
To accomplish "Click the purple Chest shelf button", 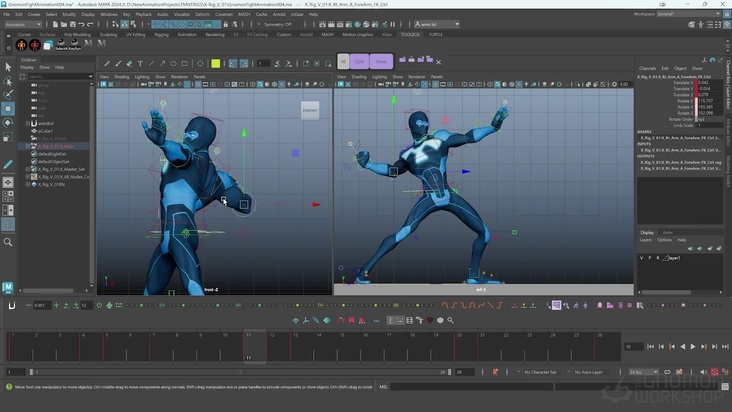I will coord(381,62).
